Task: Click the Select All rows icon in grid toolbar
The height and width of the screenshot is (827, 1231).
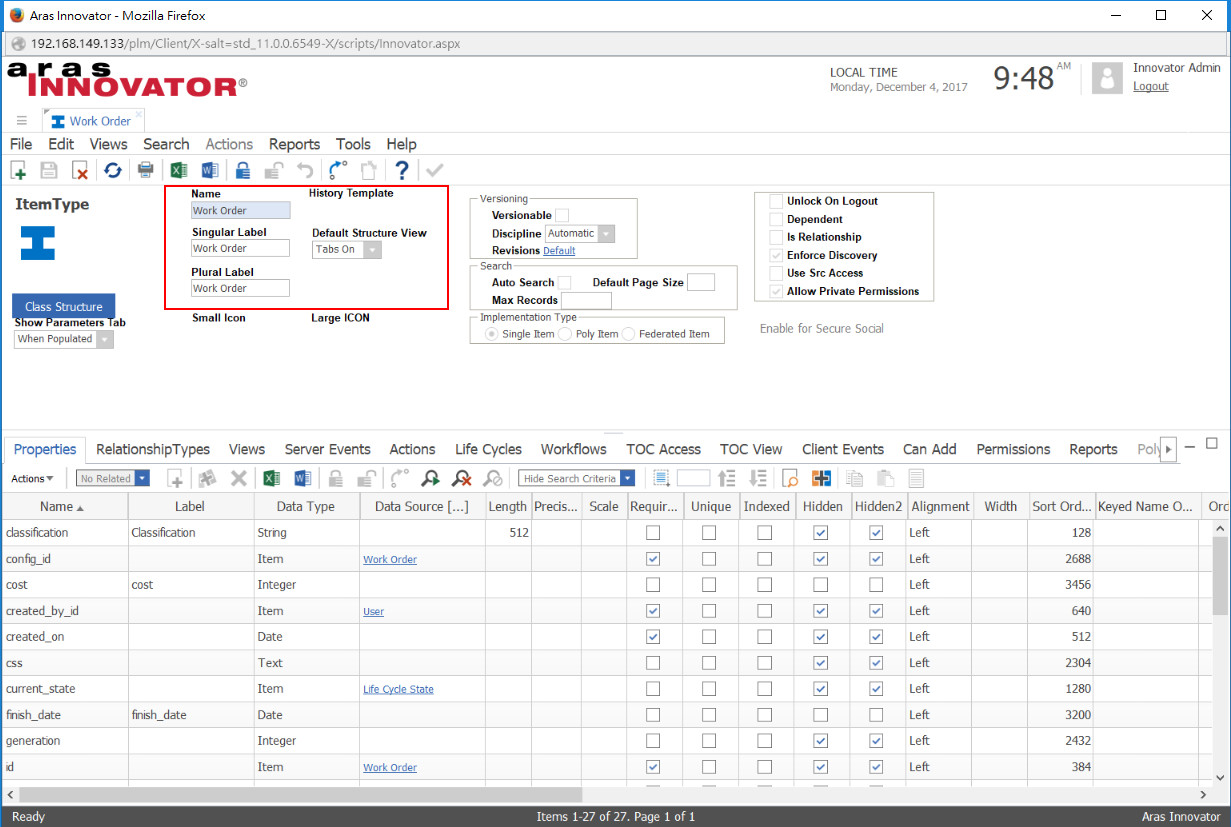Action: pos(663,478)
